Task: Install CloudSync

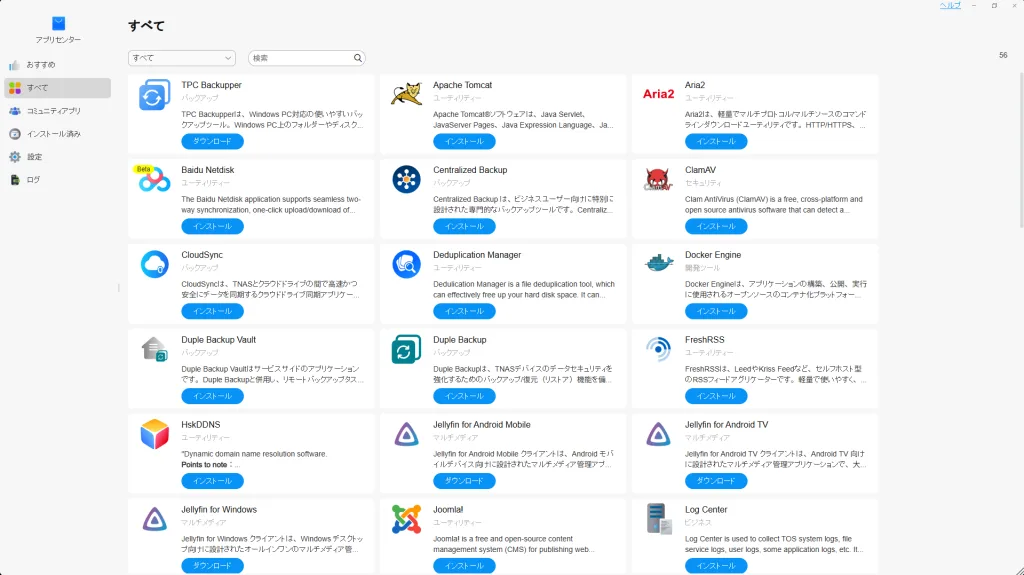Action: [x=212, y=311]
